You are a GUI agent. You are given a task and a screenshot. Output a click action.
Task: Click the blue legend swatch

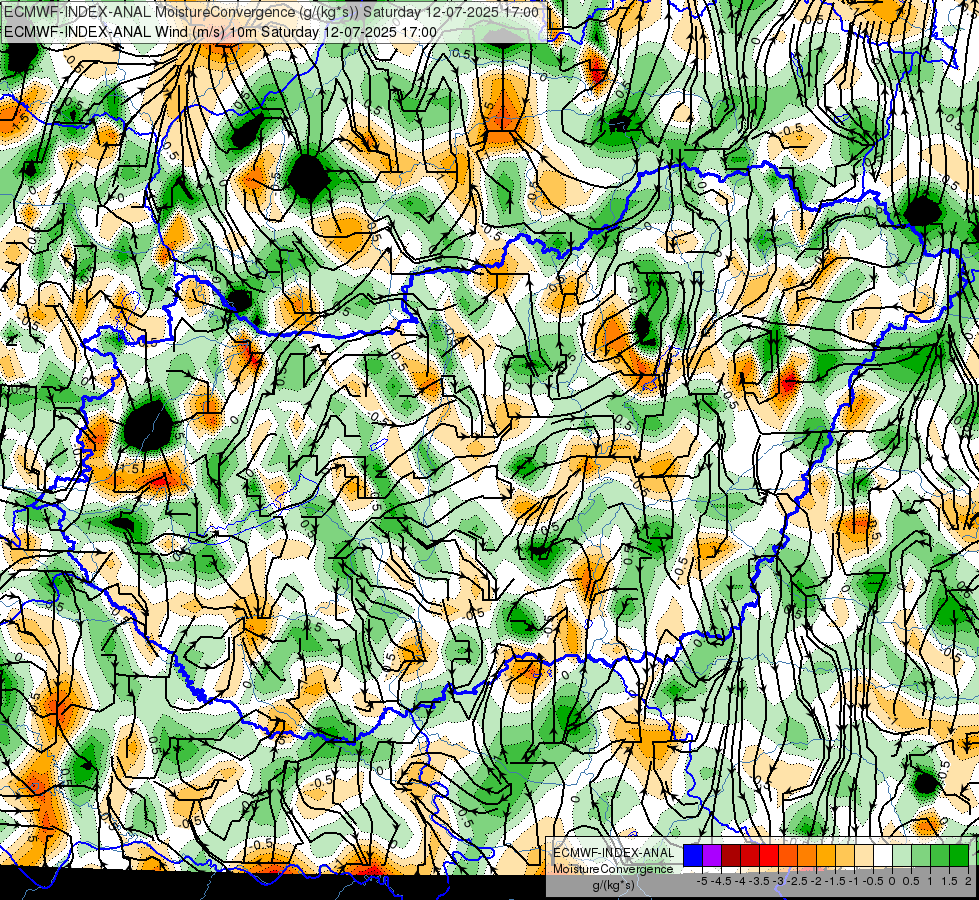point(693,855)
